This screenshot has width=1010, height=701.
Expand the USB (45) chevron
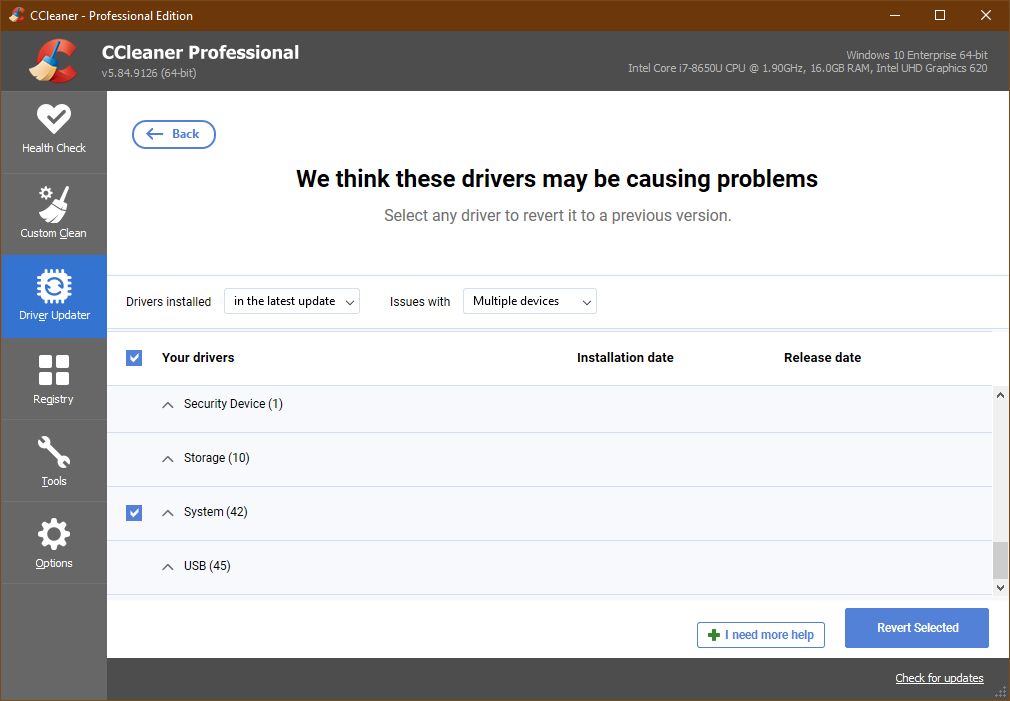point(167,567)
